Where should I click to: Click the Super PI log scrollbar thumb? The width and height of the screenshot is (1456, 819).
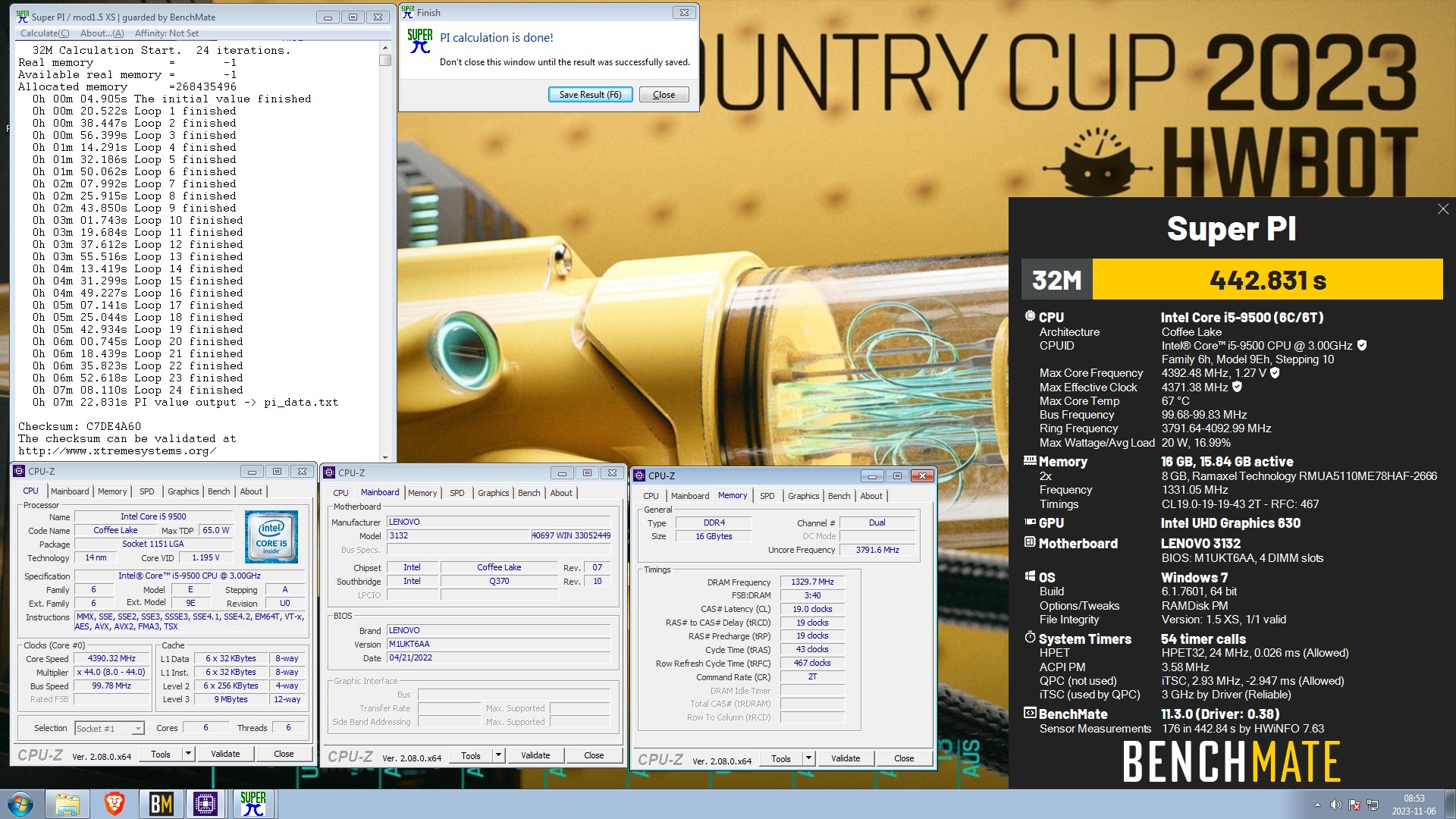(385, 60)
